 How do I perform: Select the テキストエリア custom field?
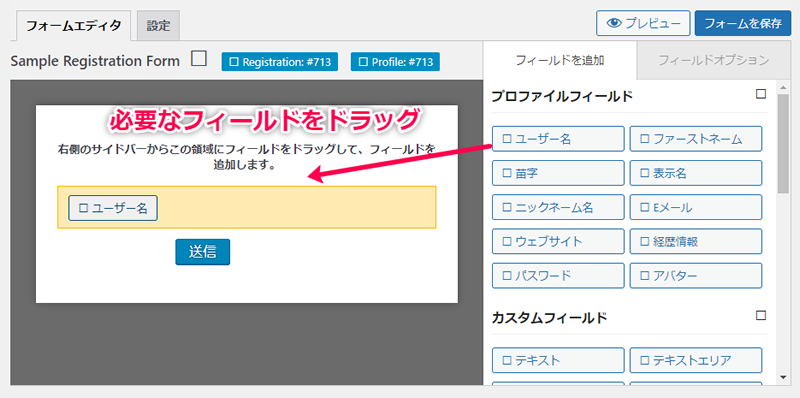[x=696, y=360]
